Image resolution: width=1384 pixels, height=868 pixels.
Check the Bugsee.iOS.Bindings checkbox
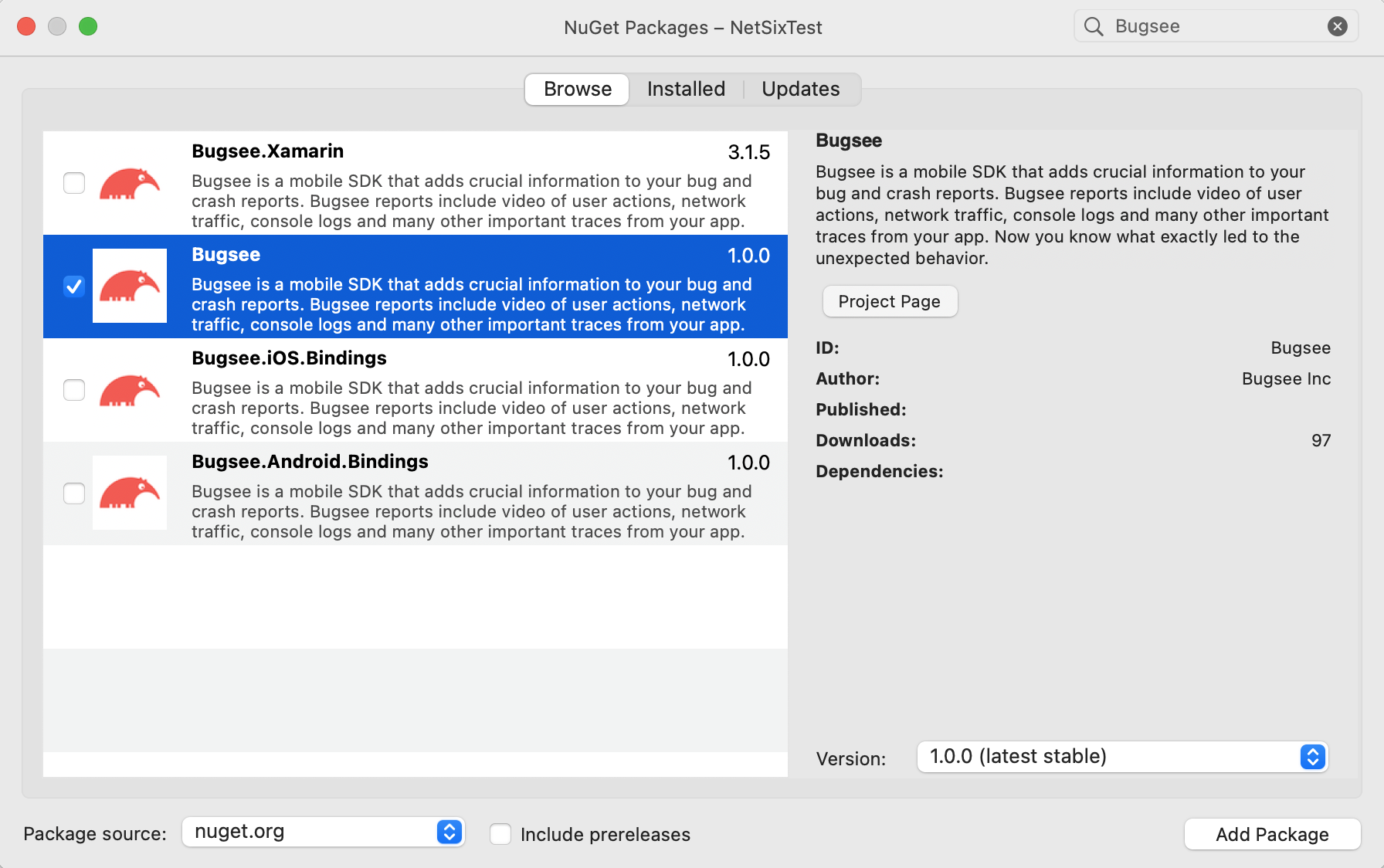click(x=73, y=390)
